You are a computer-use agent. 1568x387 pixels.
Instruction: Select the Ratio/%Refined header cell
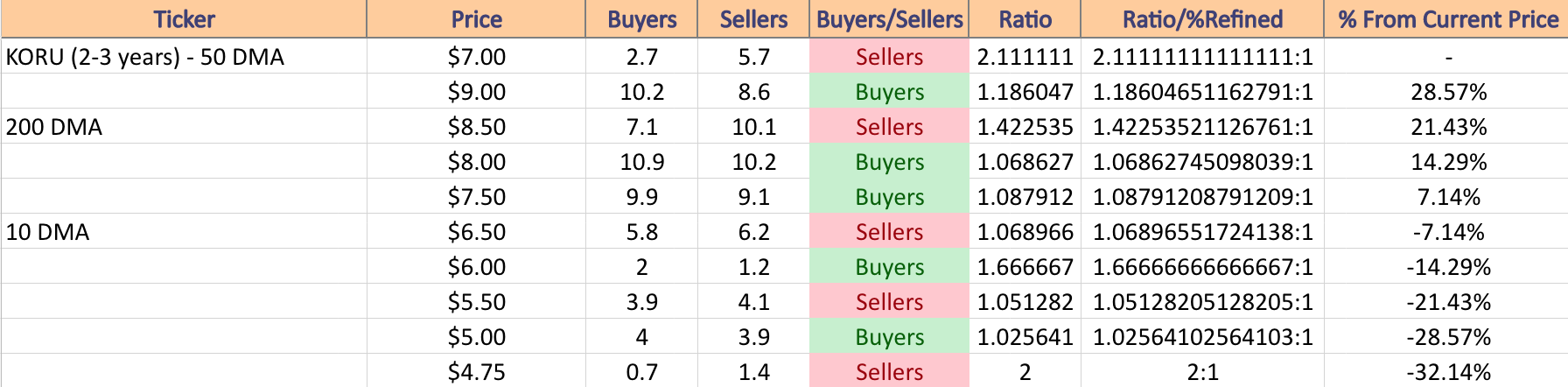(x=1202, y=19)
